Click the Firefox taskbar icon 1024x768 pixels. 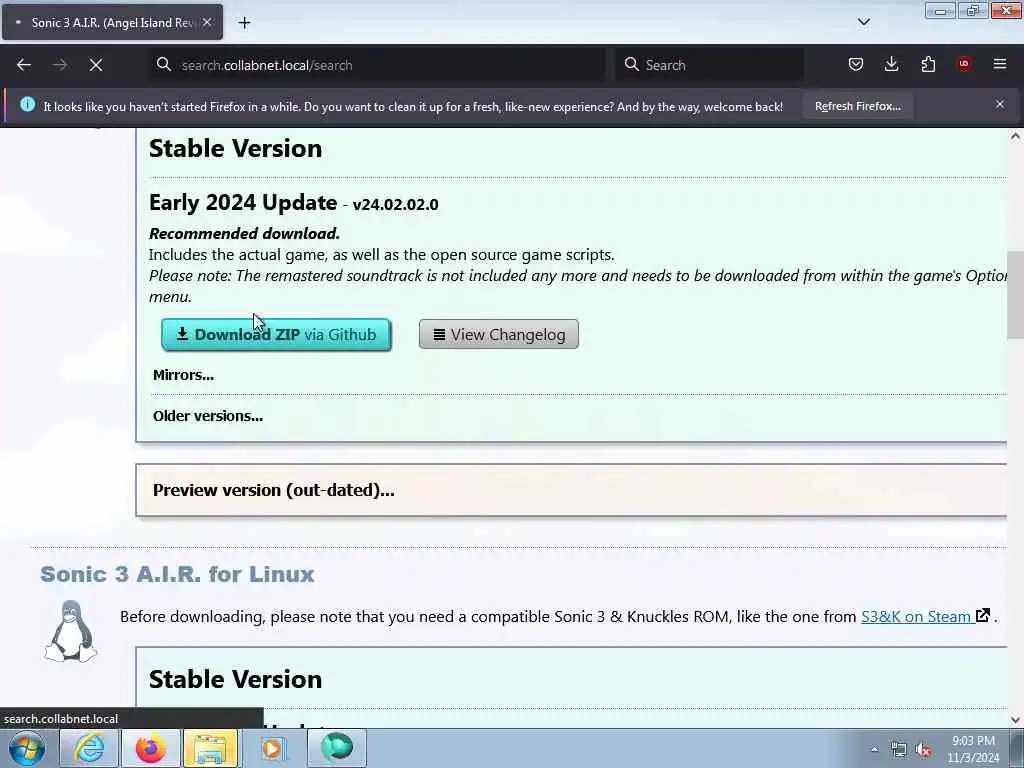151,748
